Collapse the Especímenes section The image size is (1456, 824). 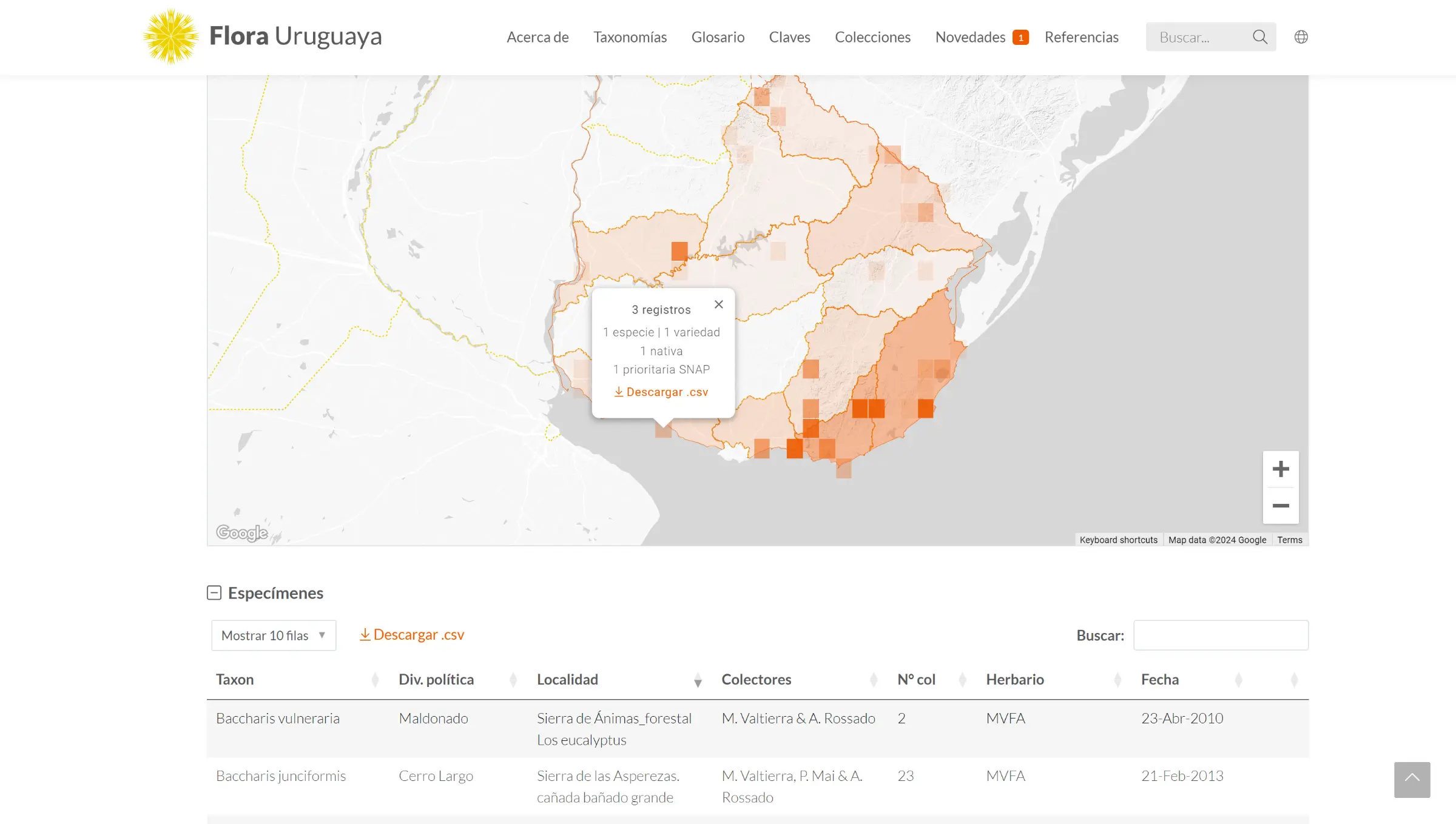coord(214,592)
